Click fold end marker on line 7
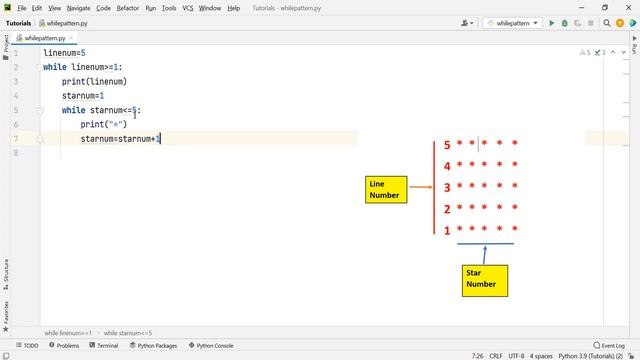The image size is (640, 360). click(40, 139)
